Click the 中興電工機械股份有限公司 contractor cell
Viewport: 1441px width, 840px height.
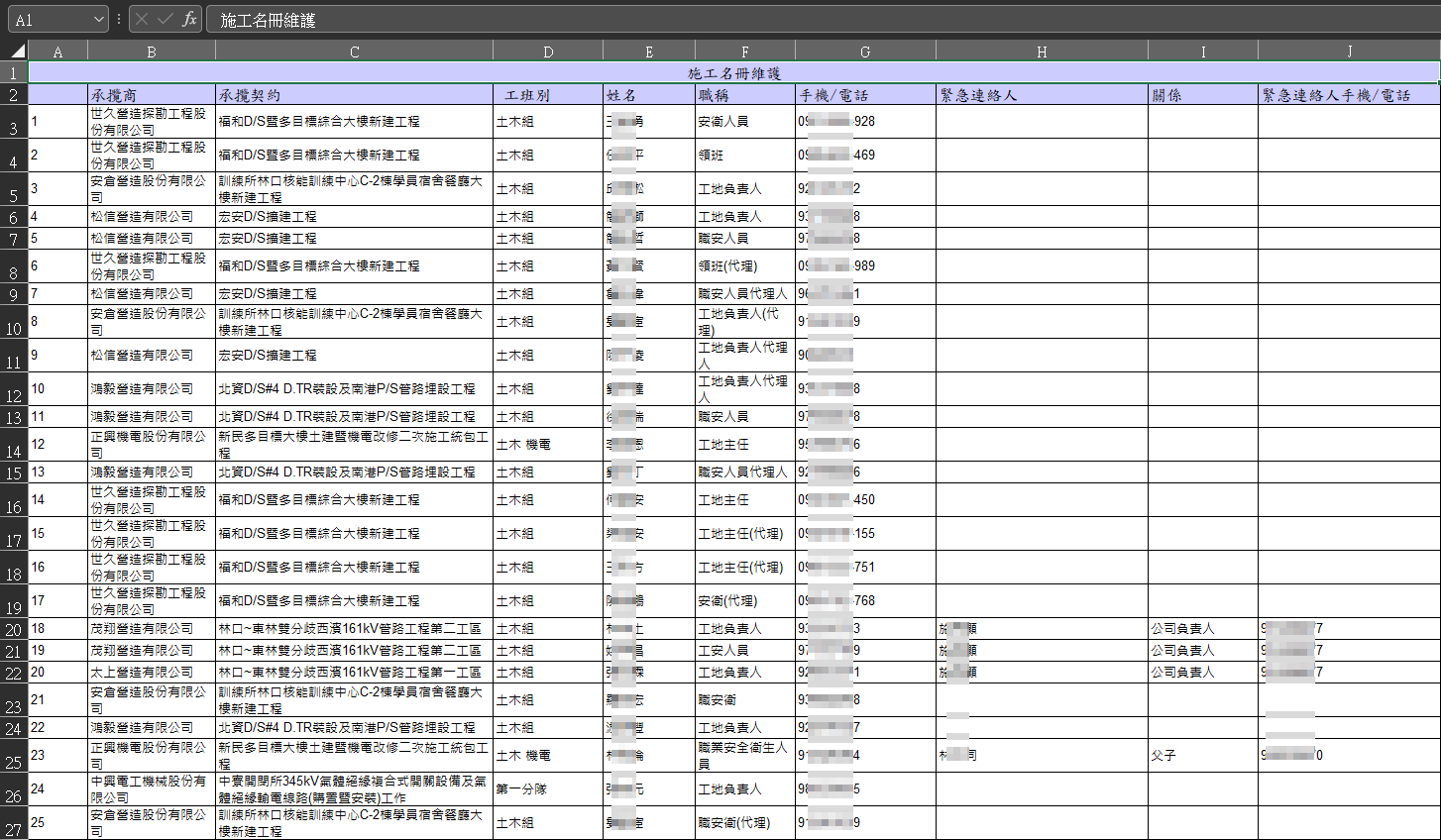[x=152, y=789]
